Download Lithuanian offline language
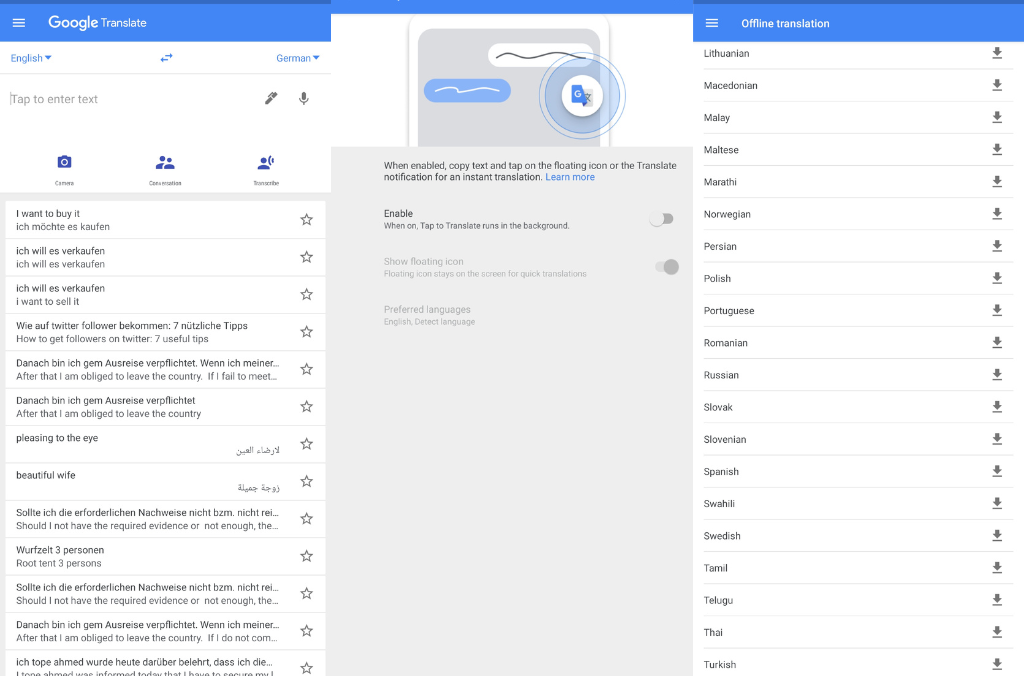Screen dimensions: 1024x676 (x=997, y=54)
